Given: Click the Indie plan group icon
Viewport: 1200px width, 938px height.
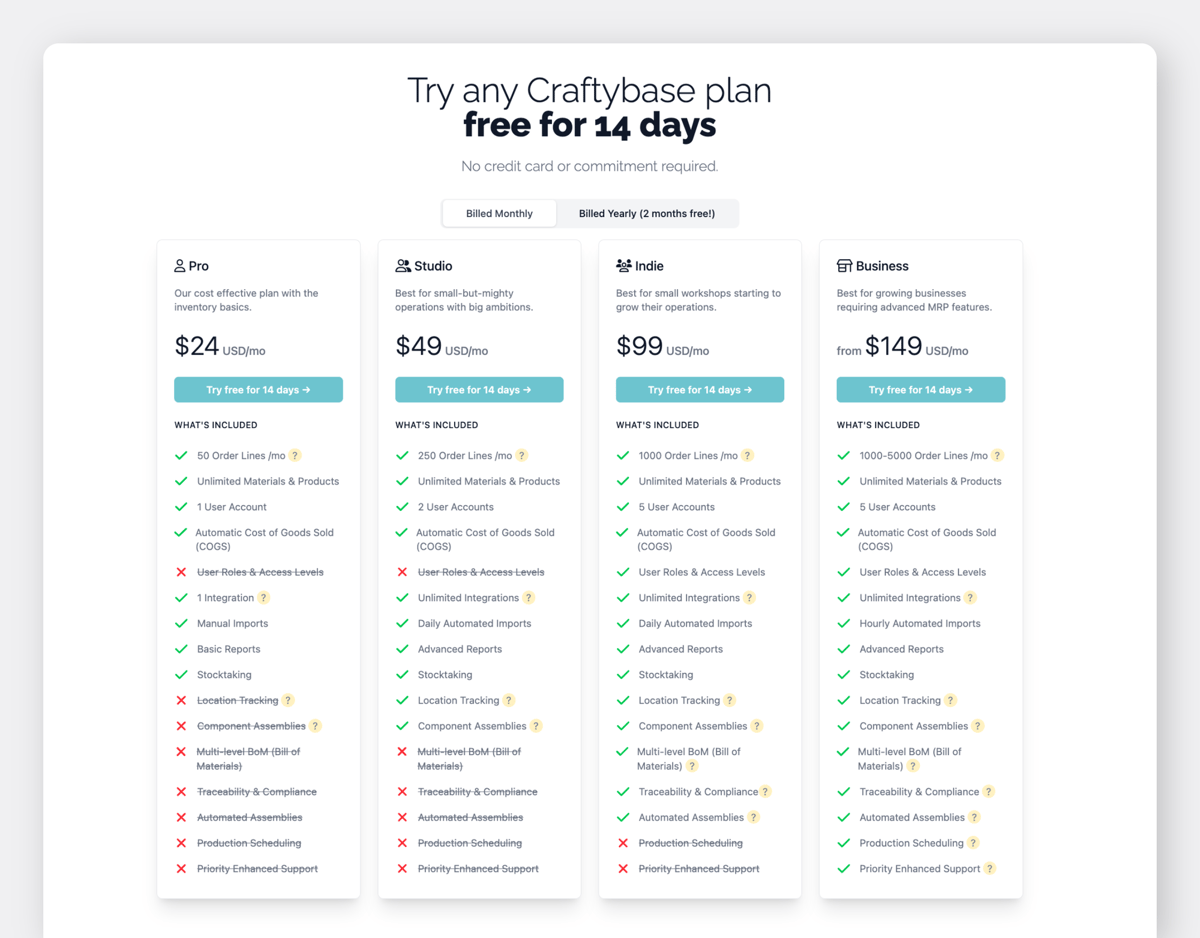Looking at the screenshot, I should 624,266.
